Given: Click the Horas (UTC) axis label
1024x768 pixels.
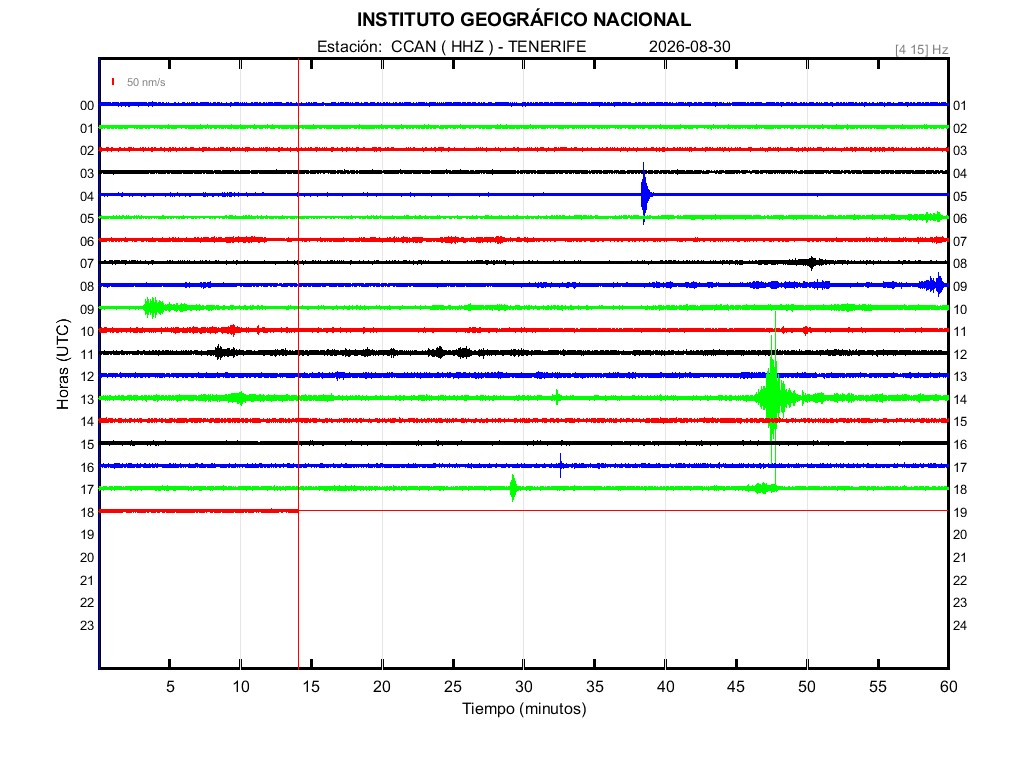Looking at the screenshot, I should click(x=63, y=364).
